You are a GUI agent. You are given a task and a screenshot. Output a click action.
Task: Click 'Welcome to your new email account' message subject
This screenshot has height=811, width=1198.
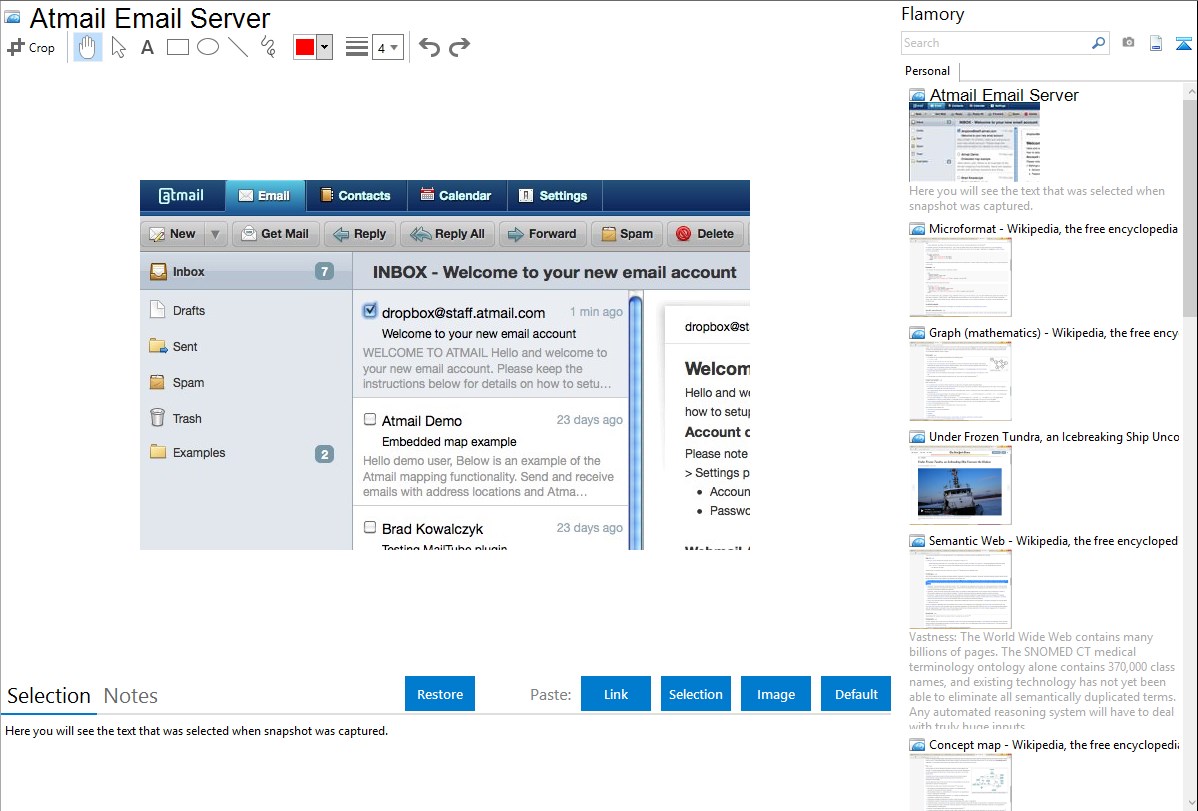coord(479,334)
